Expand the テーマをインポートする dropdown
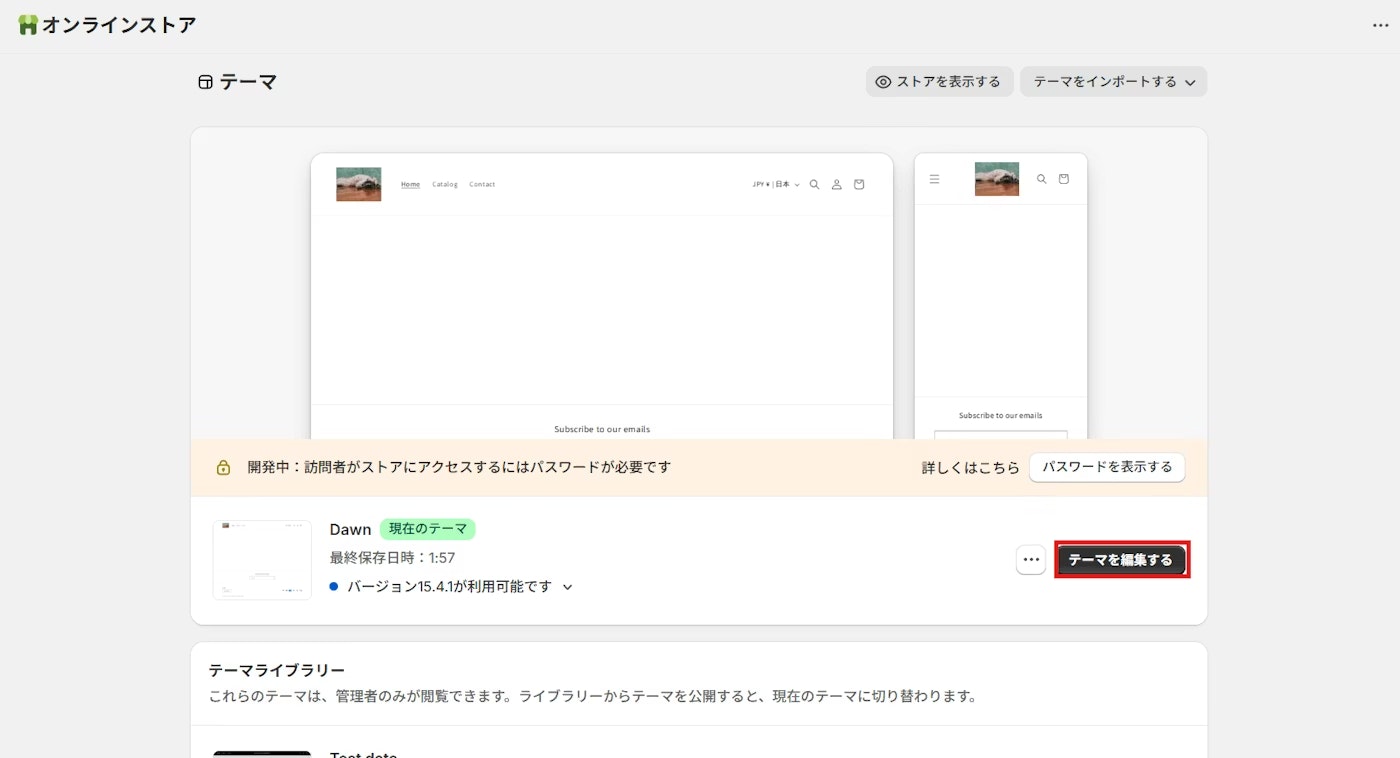1400x758 pixels. tap(1112, 81)
